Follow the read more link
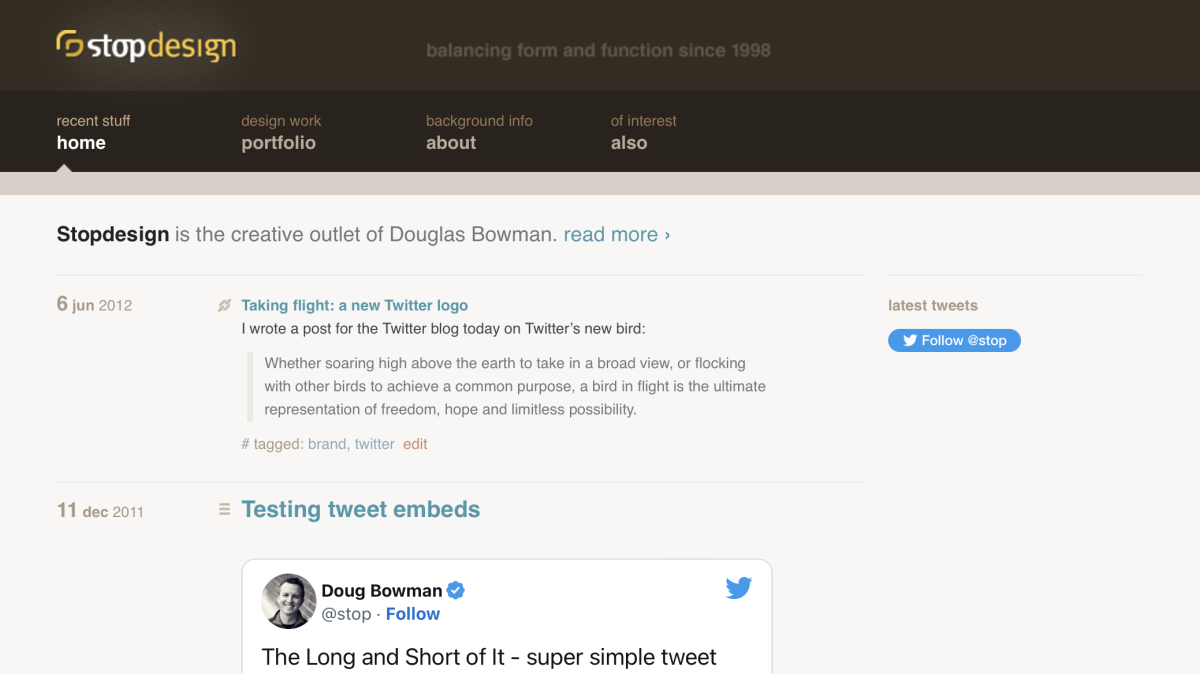The image size is (1200, 674). click(617, 235)
